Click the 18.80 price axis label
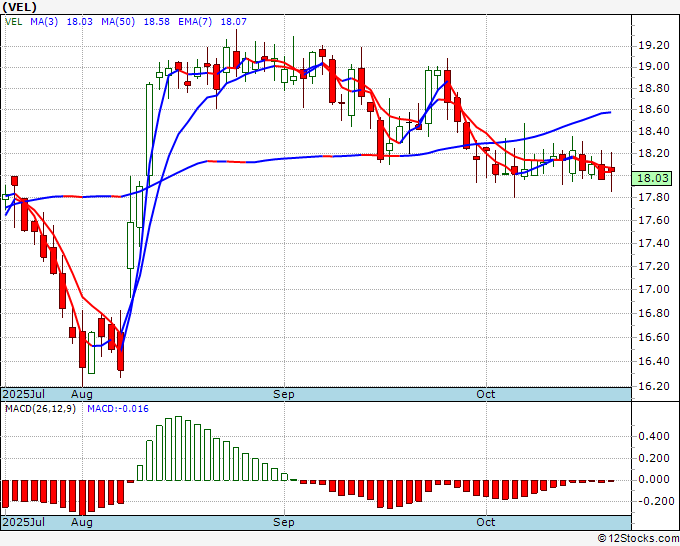Viewport: 680px width, 546px height. point(654,88)
